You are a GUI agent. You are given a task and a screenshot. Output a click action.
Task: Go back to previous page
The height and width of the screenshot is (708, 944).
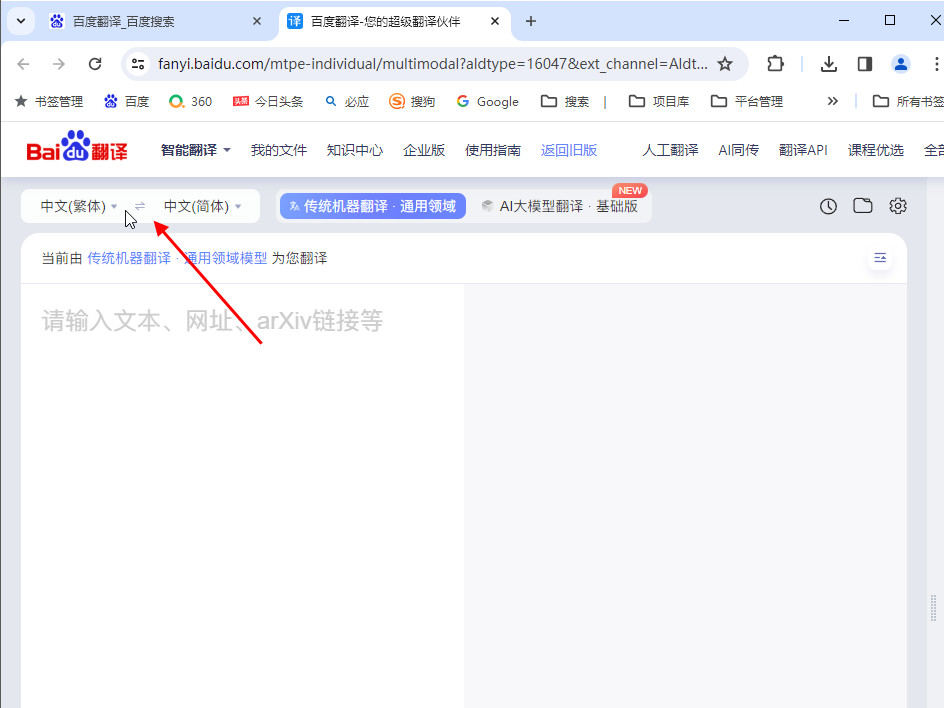point(23,64)
